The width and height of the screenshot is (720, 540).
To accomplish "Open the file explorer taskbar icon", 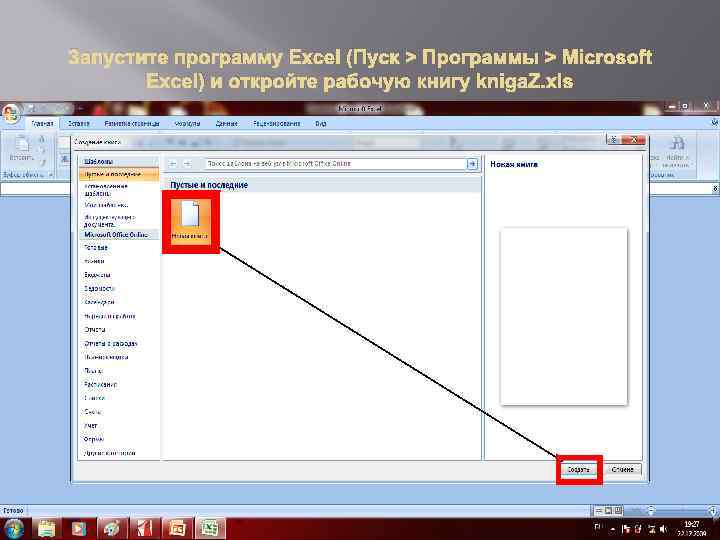I will [x=46, y=529].
